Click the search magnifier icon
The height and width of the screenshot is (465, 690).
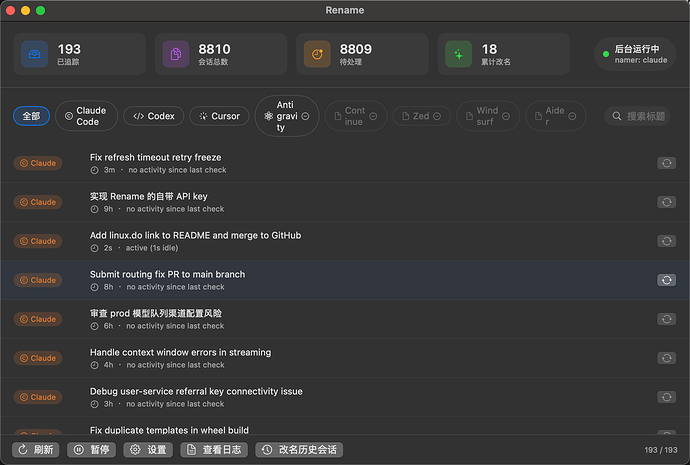coord(617,116)
